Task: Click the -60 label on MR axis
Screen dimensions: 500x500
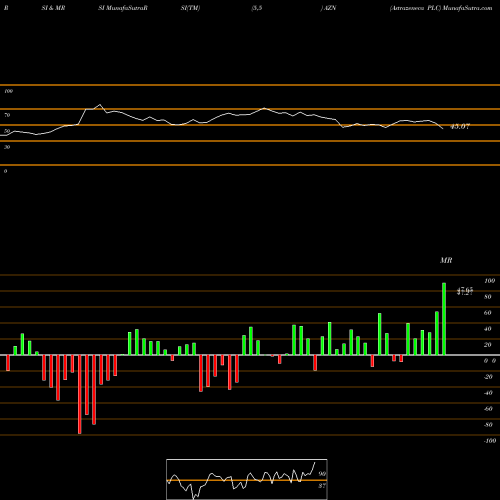Action: pyautogui.click(x=488, y=409)
